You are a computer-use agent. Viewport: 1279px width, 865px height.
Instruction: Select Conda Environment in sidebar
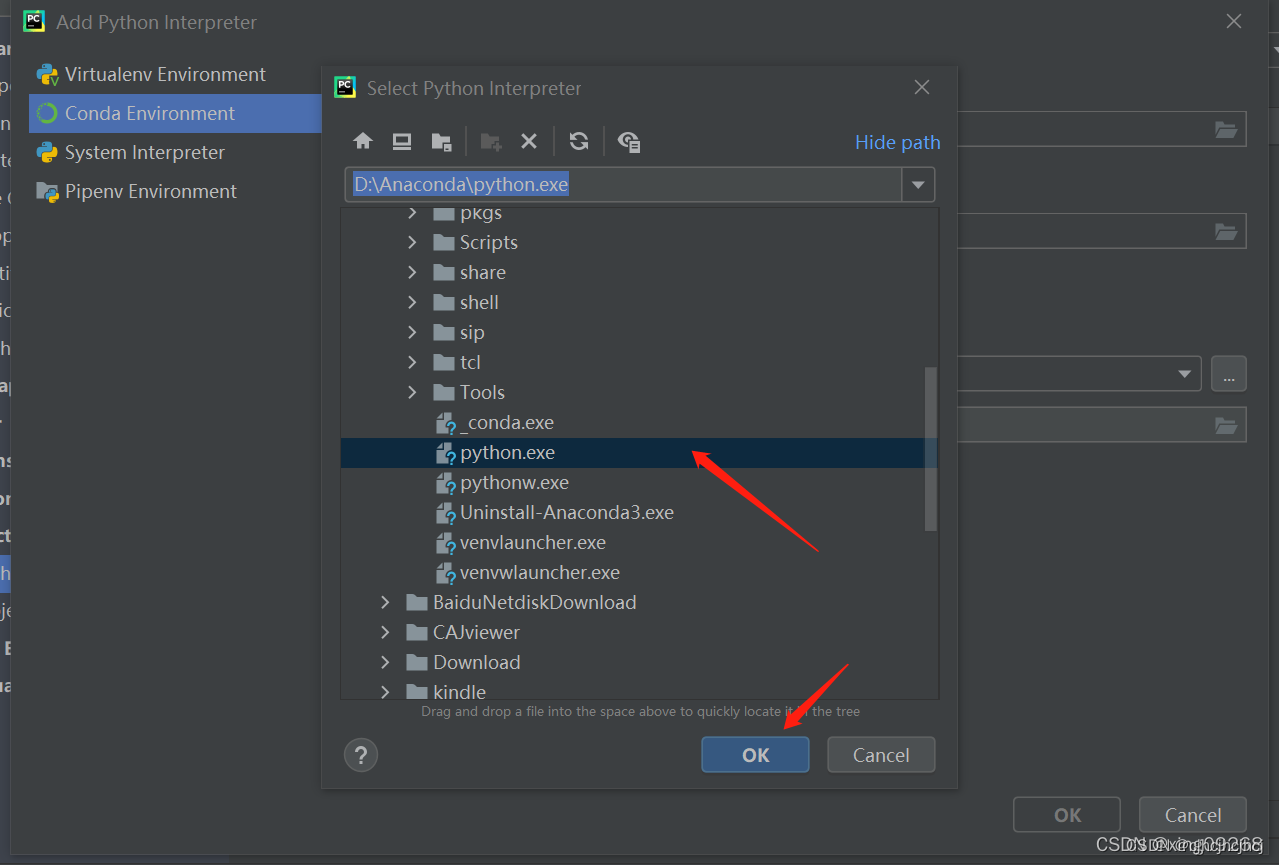[175, 113]
